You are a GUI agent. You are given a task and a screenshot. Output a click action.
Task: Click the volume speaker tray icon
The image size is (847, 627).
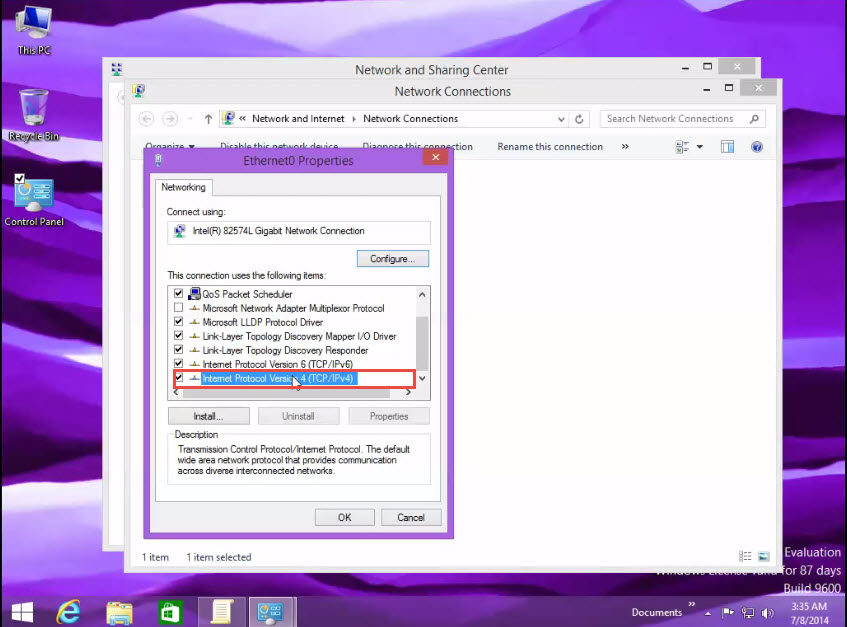[767, 612]
